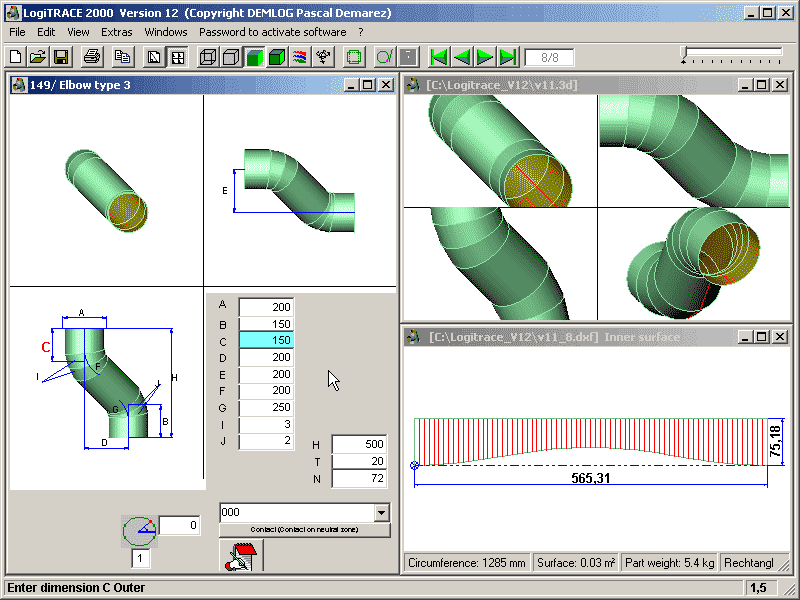Copy using the two-pages toolbar icon
This screenshot has width=800, height=600.
point(122,57)
